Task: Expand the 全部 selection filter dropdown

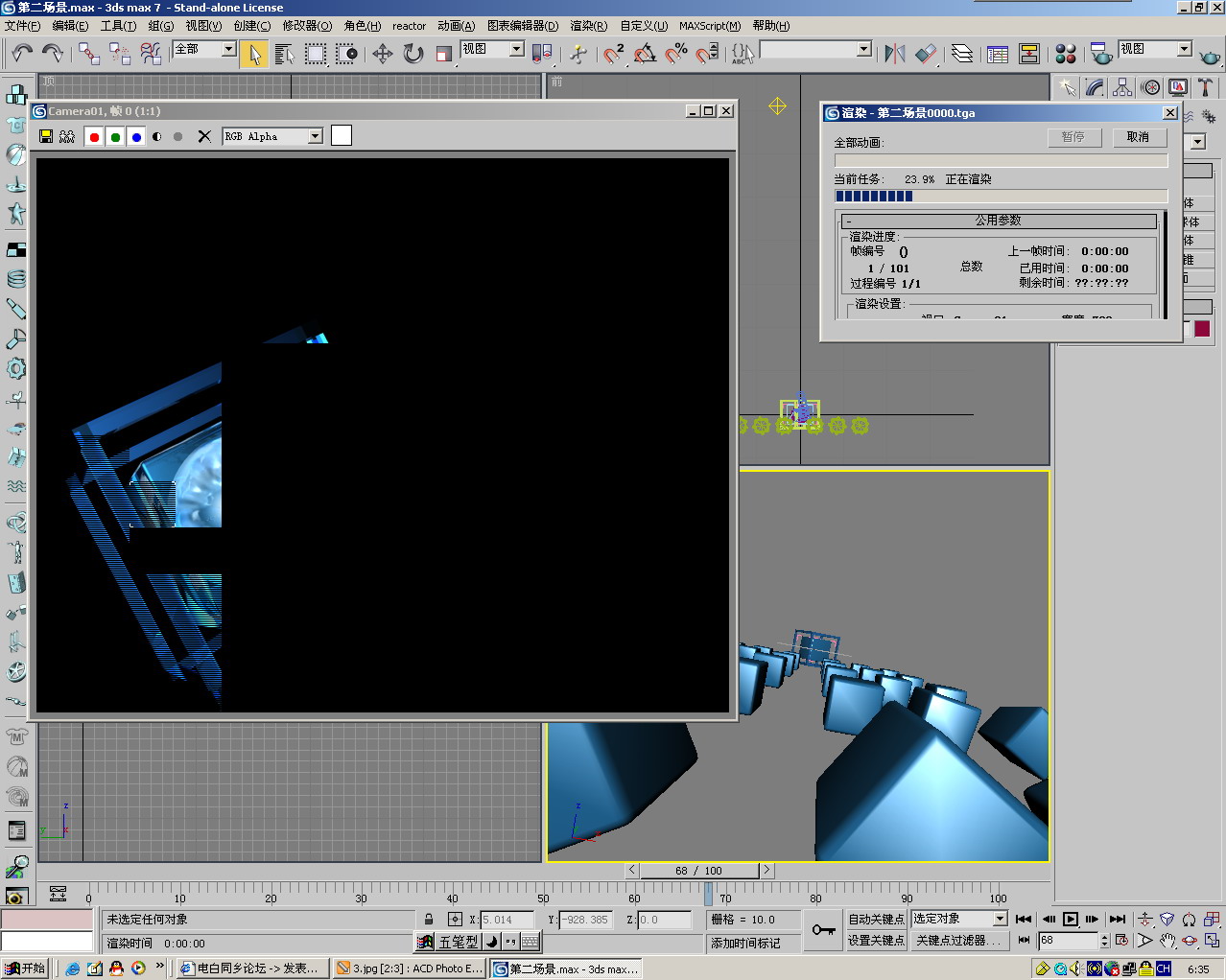Action: [228, 49]
